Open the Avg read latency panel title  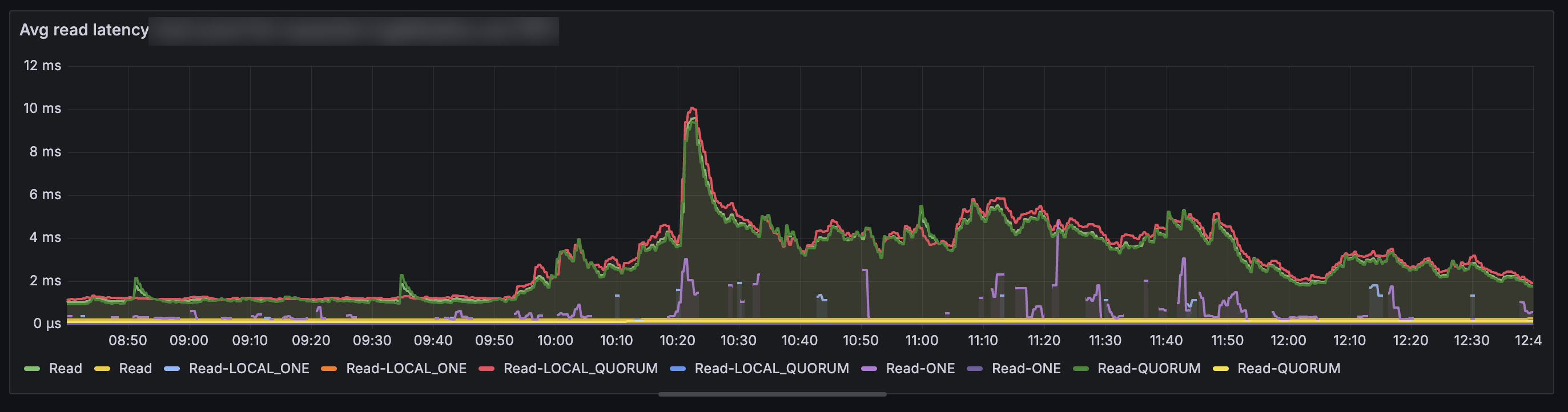tap(84, 30)
